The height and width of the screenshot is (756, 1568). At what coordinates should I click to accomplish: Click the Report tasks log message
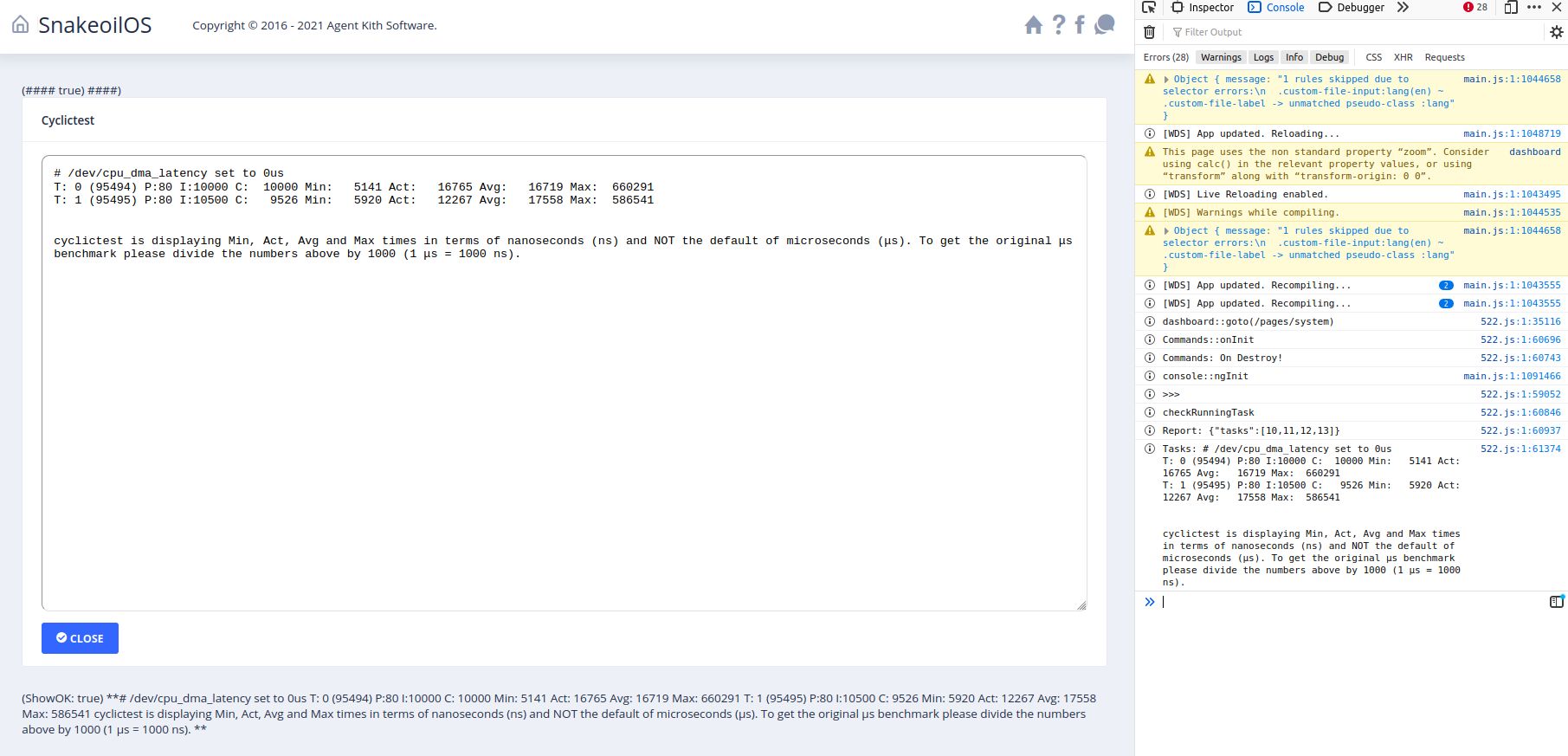1251,430
